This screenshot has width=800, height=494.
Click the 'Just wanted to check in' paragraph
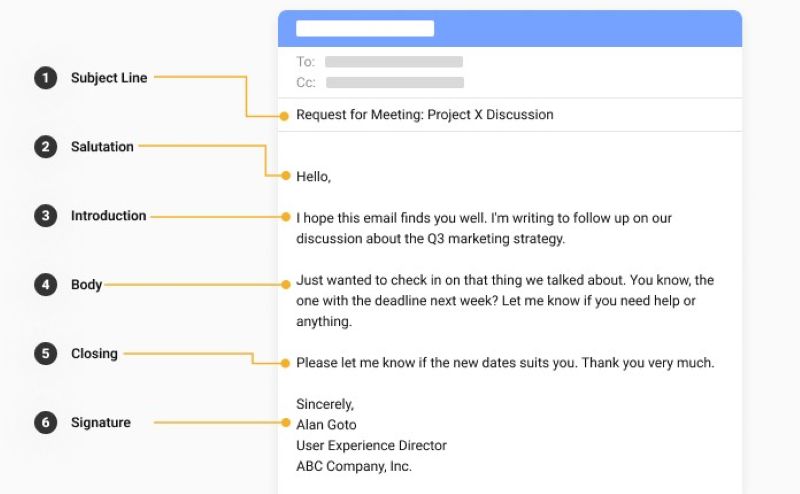coord(505,301)
